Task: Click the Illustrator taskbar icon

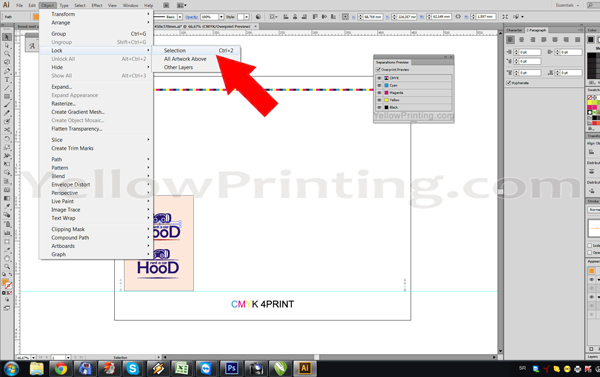Action: [x=305, y=369]
